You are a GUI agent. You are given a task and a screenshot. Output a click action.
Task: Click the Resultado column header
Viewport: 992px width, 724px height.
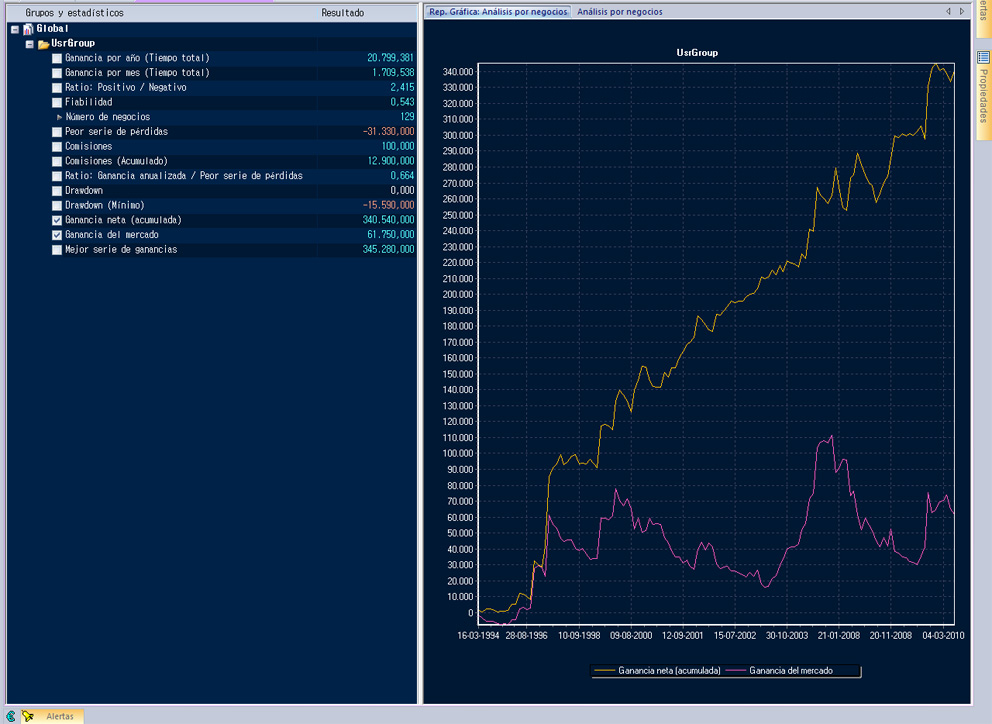pyautogui.click(x=342, y=13)
